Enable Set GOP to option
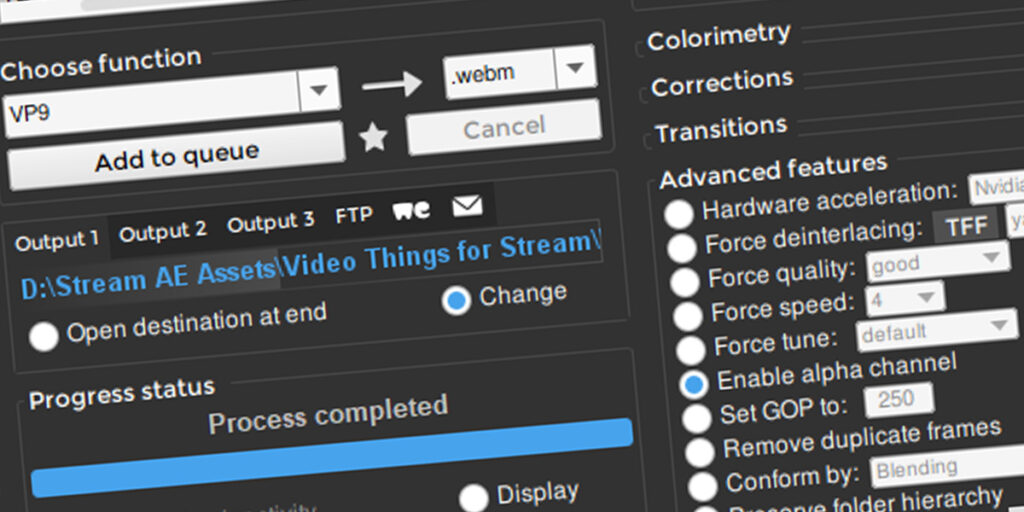Image resolution: width=1024 pixels, height=512 pixels. click(x=697, y=418)
